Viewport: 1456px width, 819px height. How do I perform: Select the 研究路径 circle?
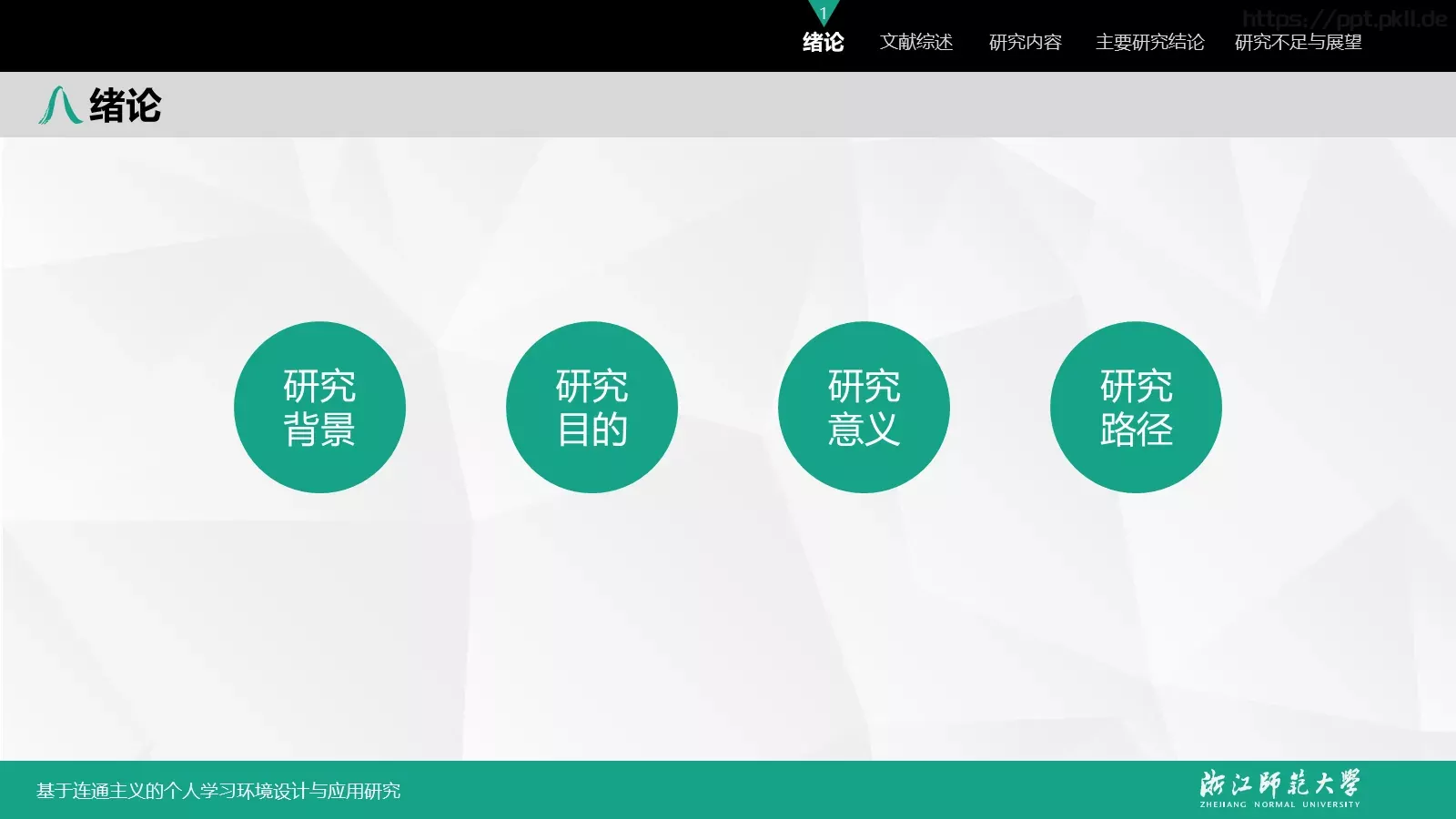point(1136,407)
